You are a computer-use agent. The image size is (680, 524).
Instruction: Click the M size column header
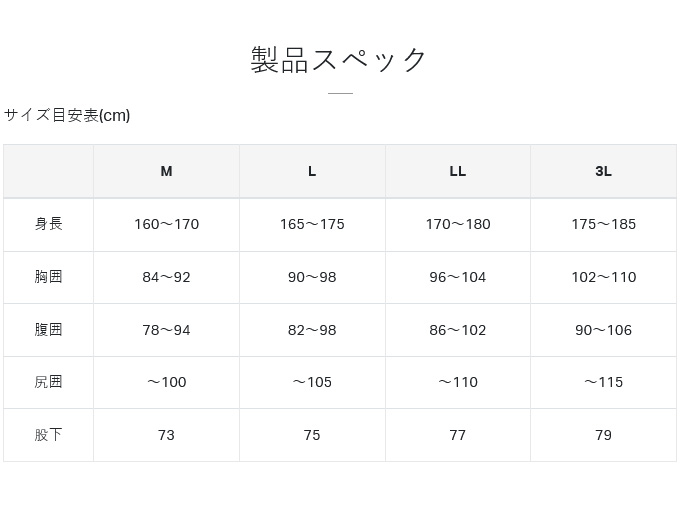tap(166, 171)
